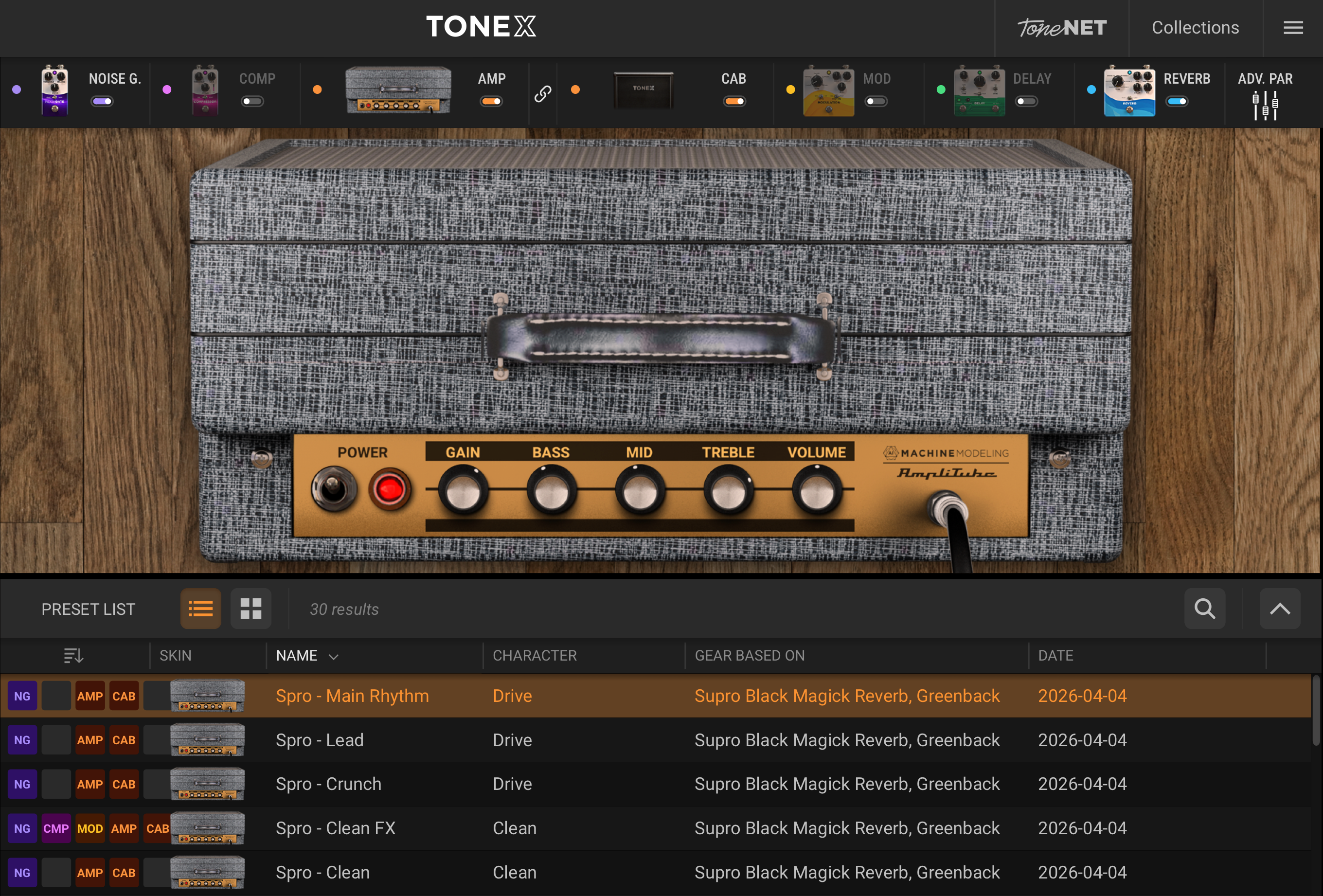
Task: Click the CAB label in the signal chain
Action: click(734, 78)
